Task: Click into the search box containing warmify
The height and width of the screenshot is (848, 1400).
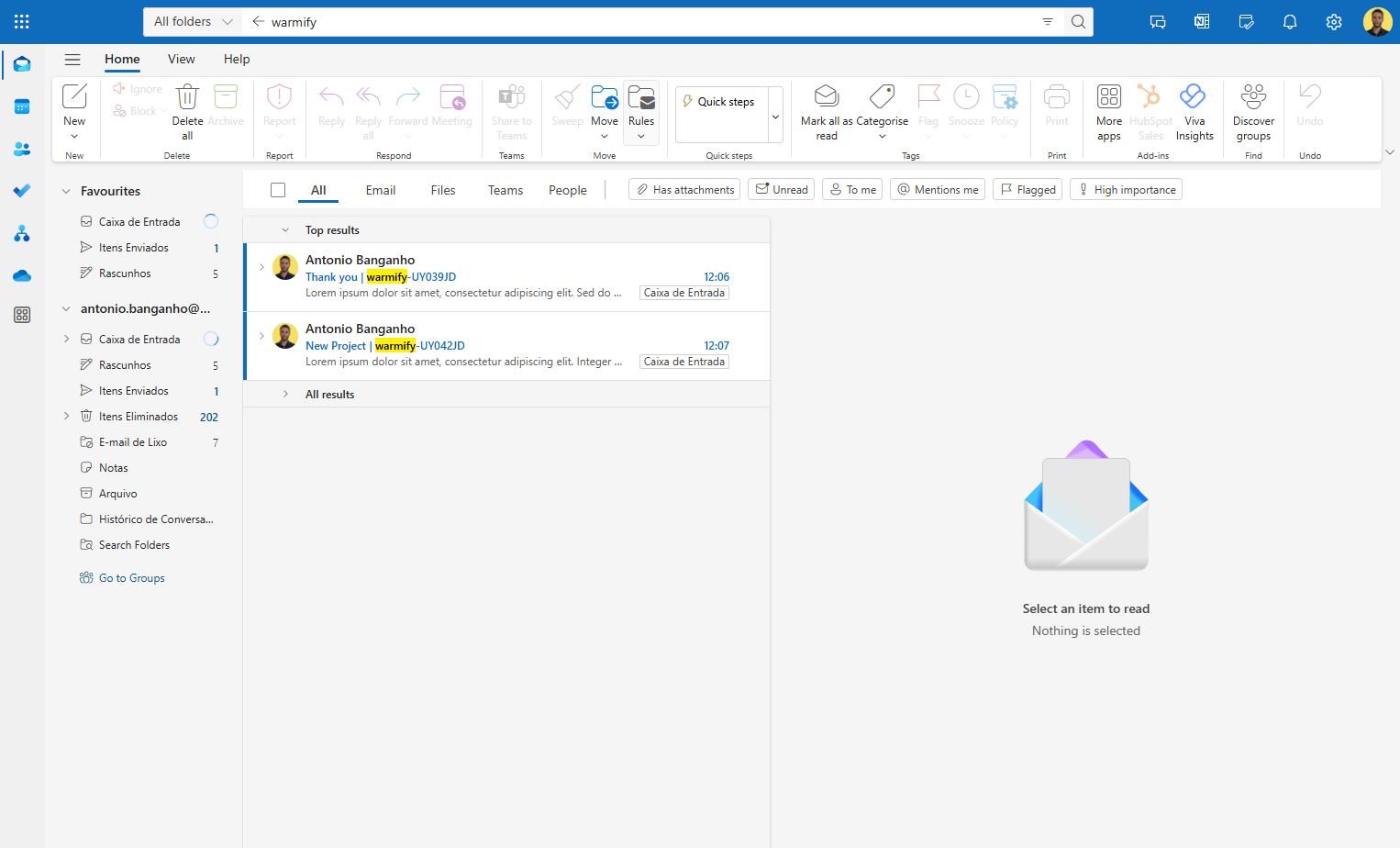Action: [651, 22]
